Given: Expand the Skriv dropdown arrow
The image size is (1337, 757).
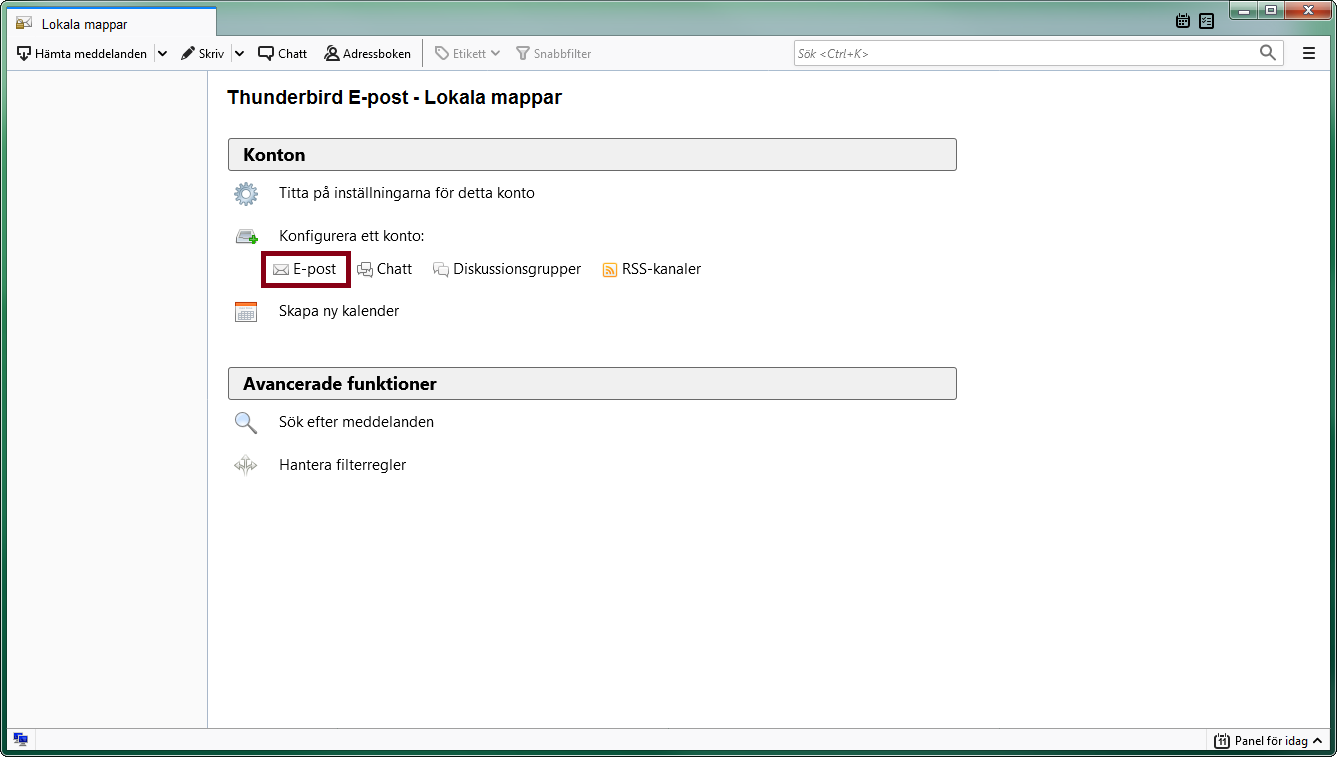Looking at the screenshot, I should coord(239,54).
